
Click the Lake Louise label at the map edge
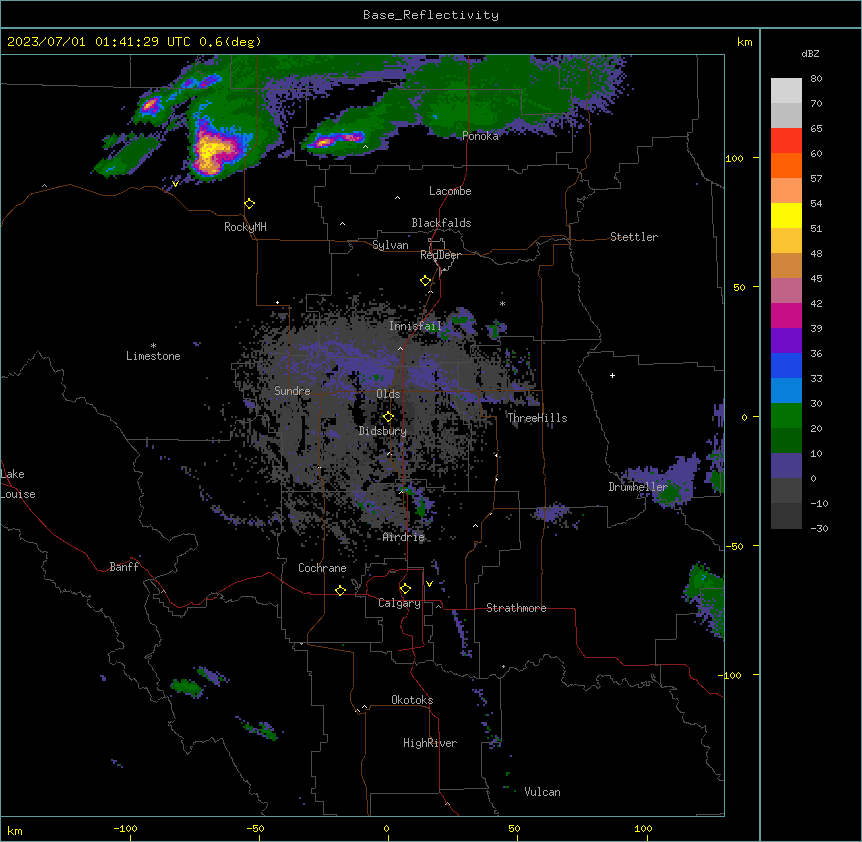(x=18, y=484)
